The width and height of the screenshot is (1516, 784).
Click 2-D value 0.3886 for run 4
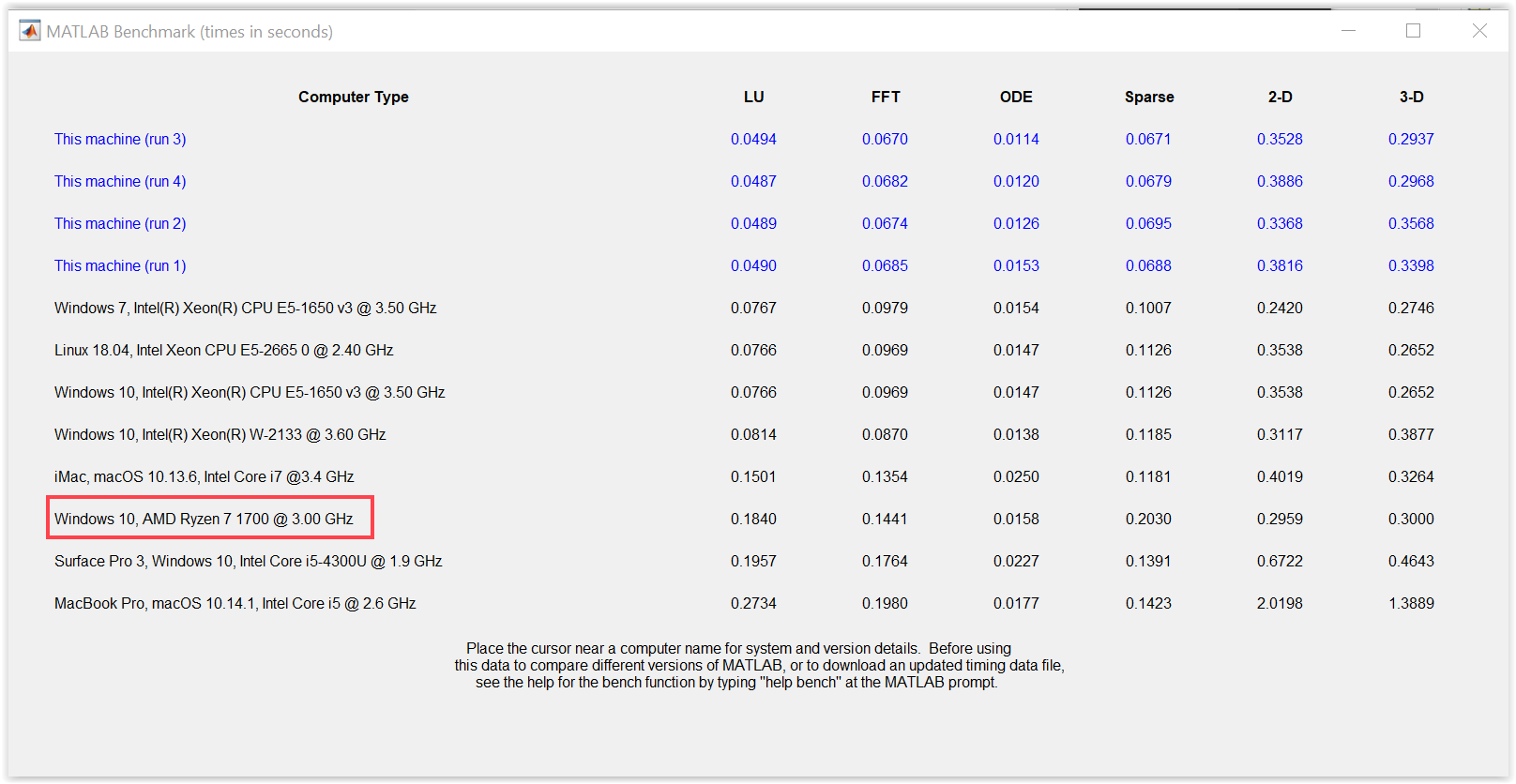[x=1281, y=181]
